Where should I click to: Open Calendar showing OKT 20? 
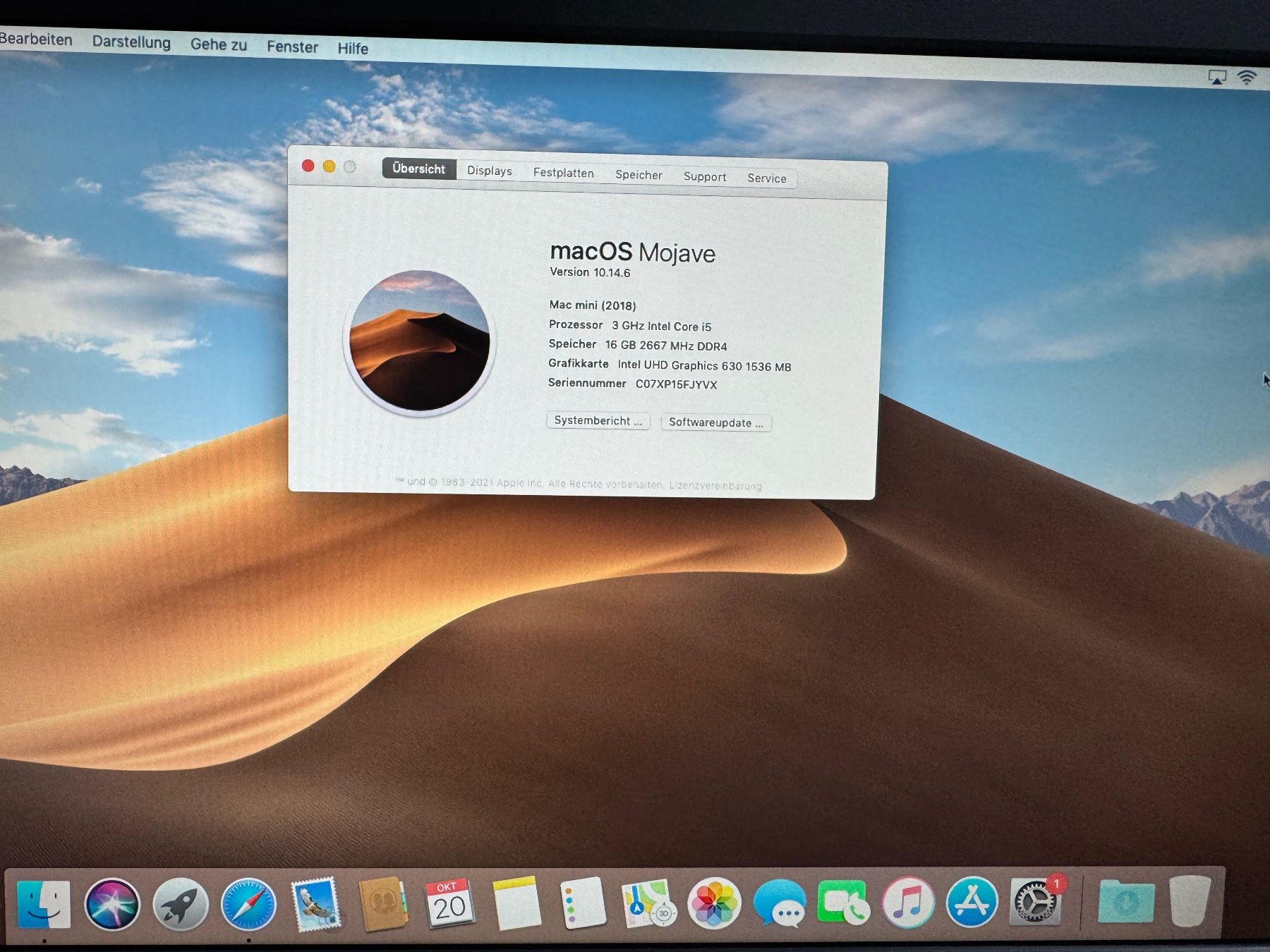click(449, 904)
